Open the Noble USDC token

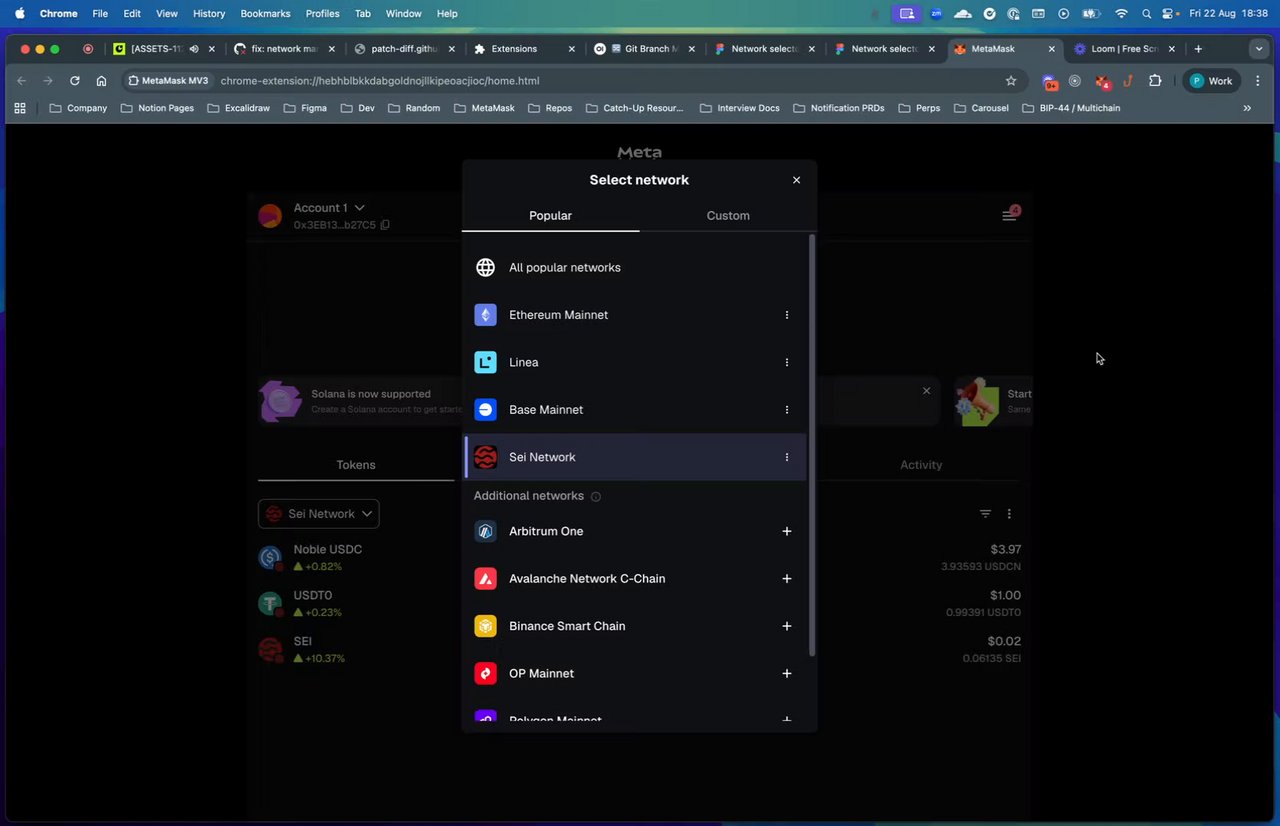click(640, 558)
